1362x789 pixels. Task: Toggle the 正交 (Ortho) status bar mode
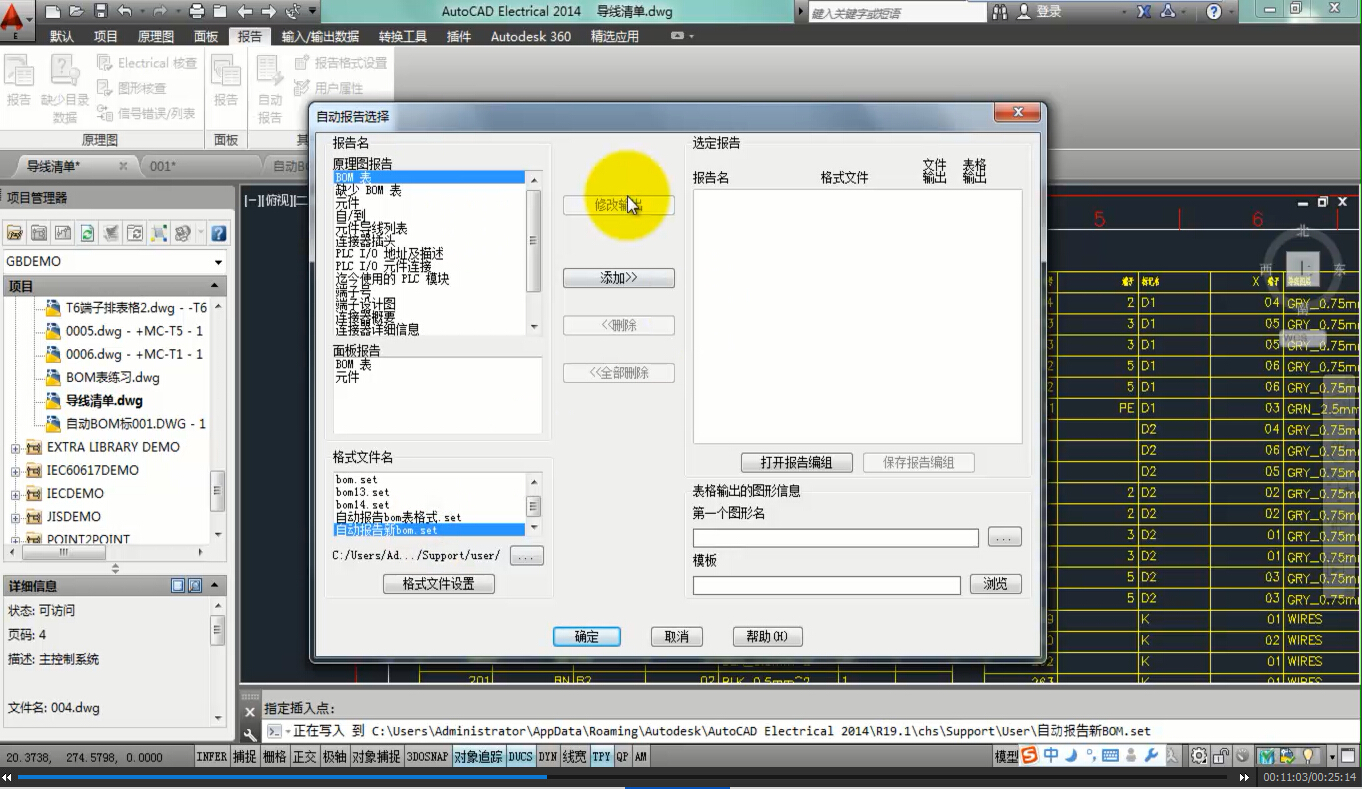[305, 757]
